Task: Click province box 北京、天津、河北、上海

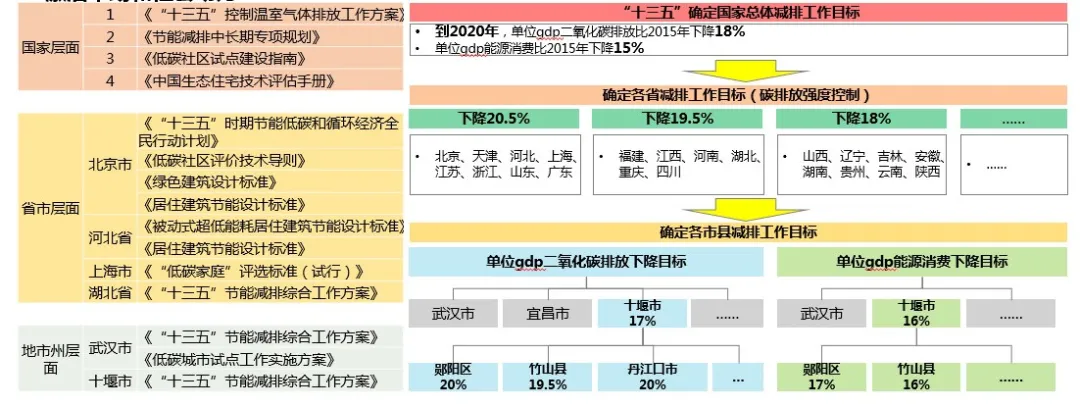Action: click(x=494, y=164)
